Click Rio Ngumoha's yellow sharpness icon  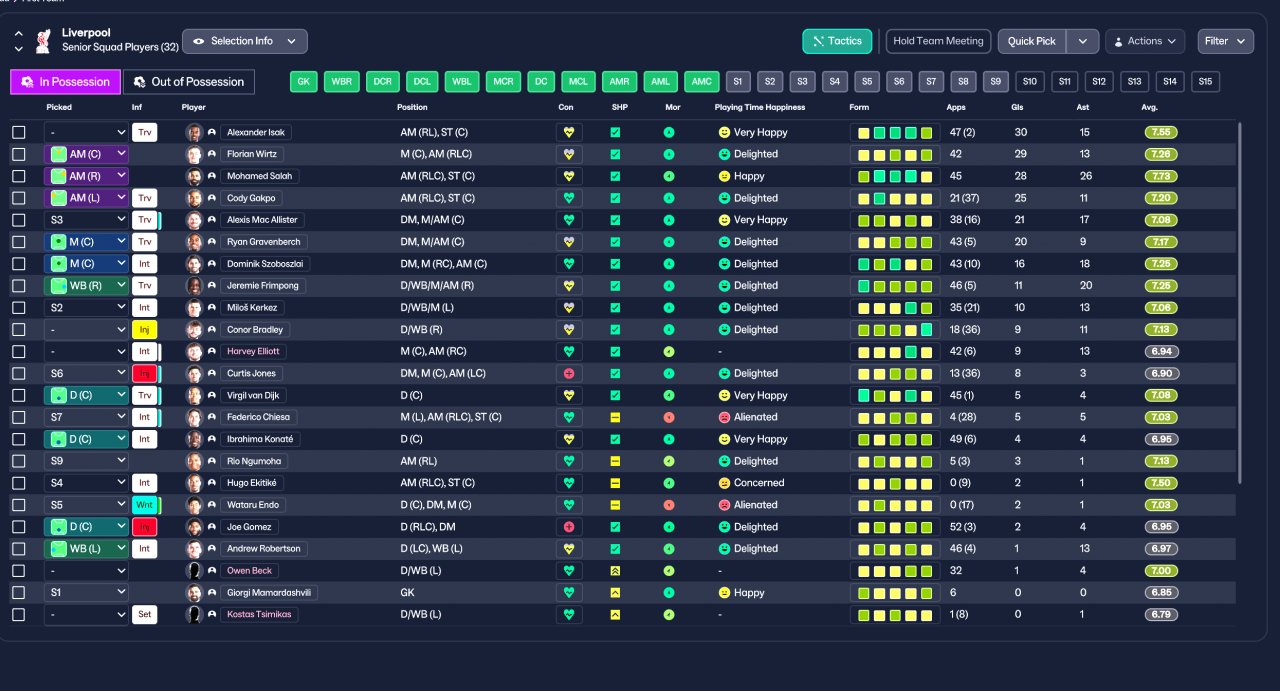point(616,461)
